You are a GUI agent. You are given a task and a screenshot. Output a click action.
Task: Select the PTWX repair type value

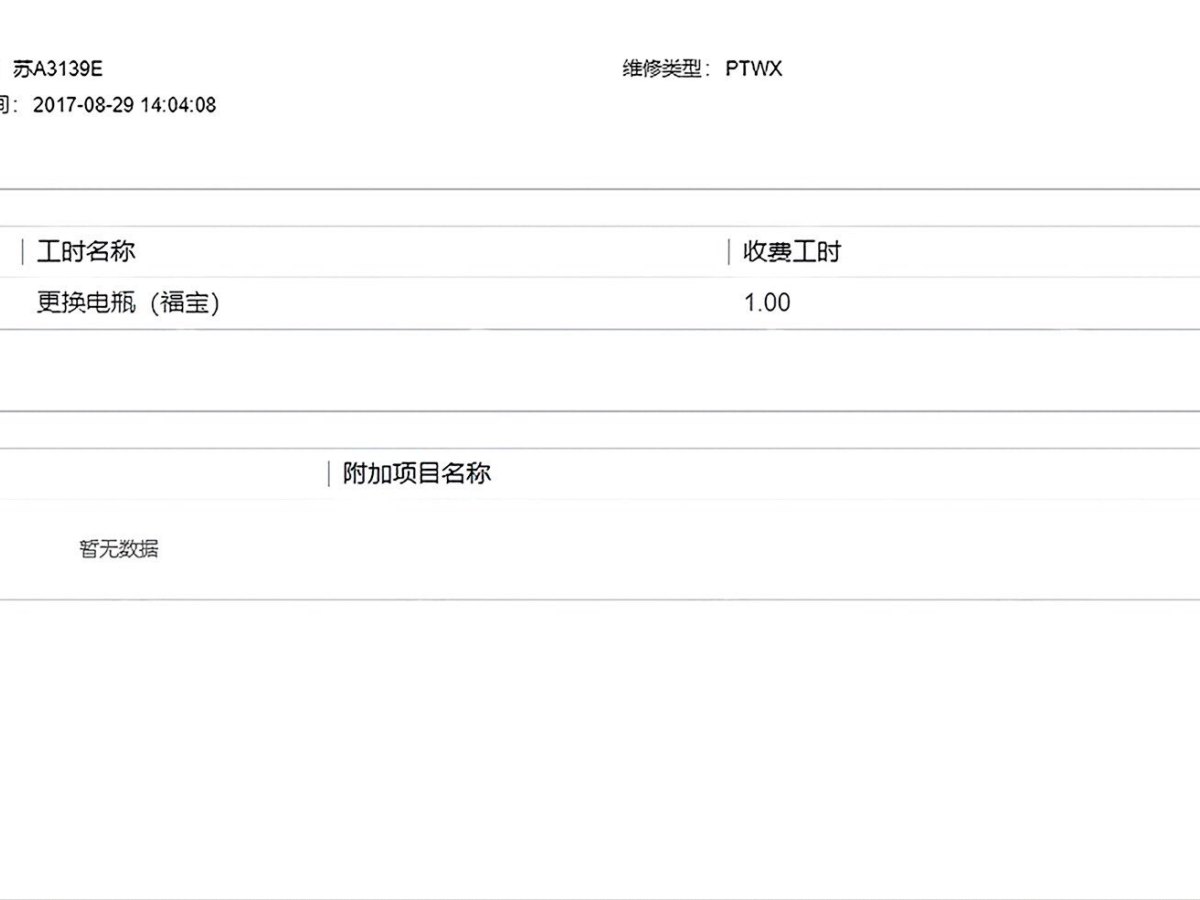[x=753, y=69]
